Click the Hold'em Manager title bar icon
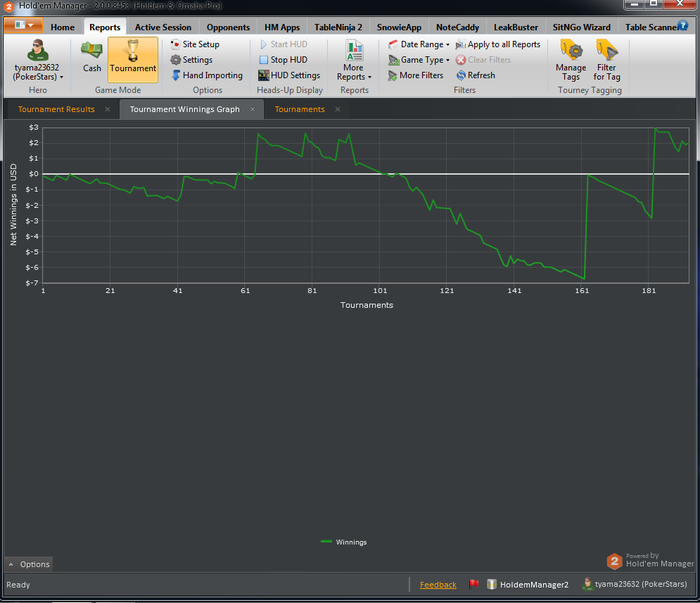700x603 pixels. tap(9, 6)
